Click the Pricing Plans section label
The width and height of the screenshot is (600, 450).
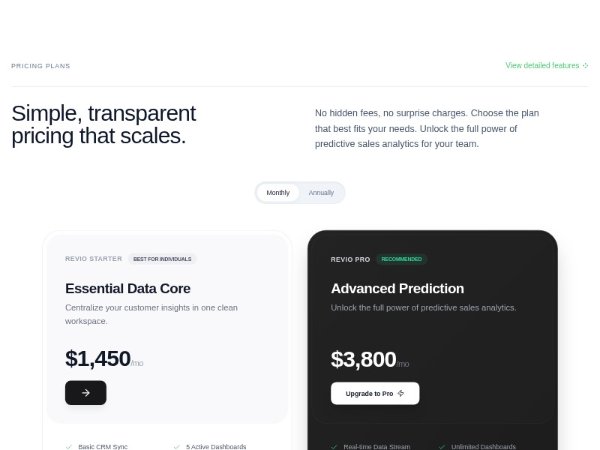(x=41, y=66)
